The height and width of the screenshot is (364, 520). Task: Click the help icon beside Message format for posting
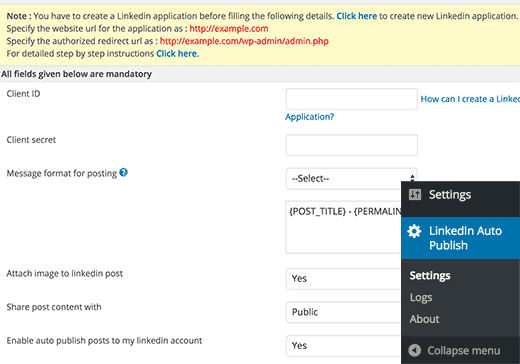123,173
